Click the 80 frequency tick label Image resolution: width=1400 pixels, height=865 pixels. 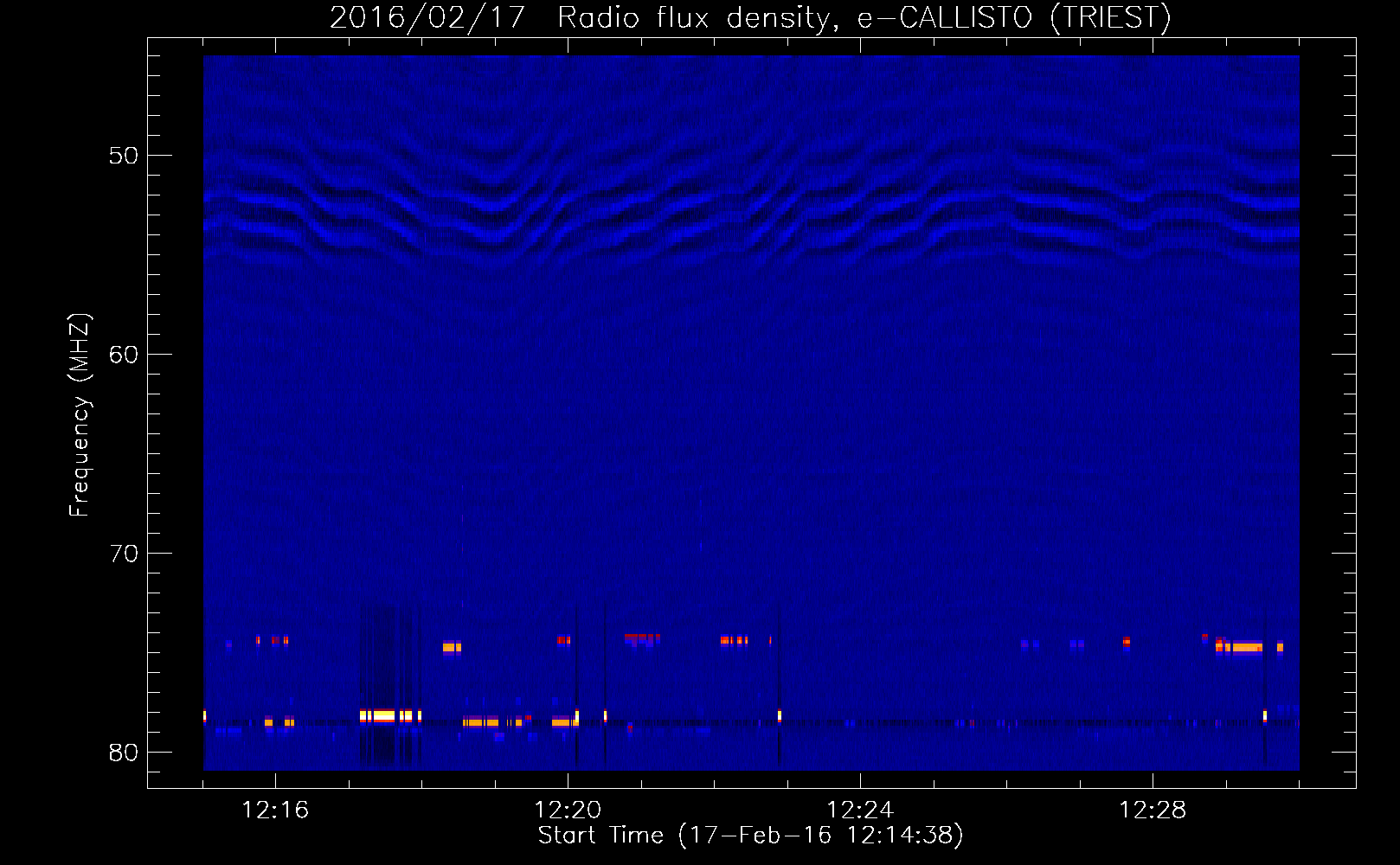[x=124, y=753]
